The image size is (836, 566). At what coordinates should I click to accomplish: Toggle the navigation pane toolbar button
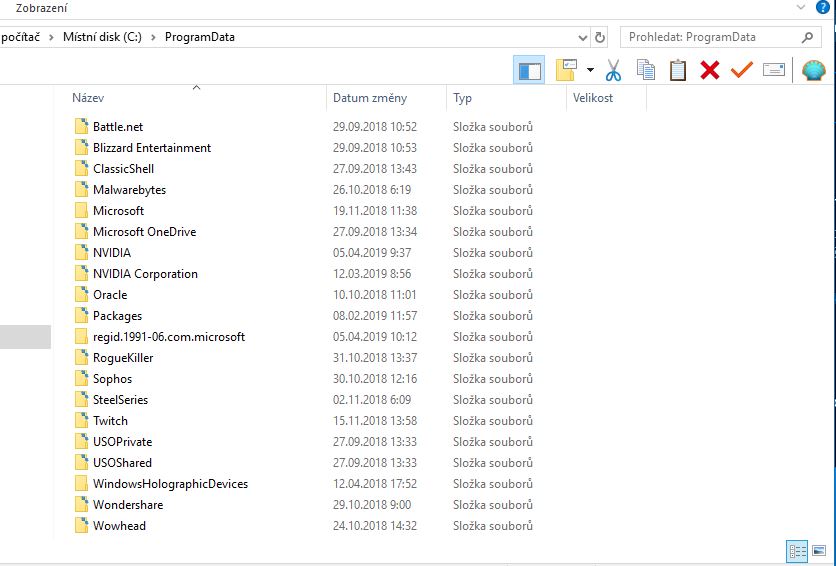529,70
